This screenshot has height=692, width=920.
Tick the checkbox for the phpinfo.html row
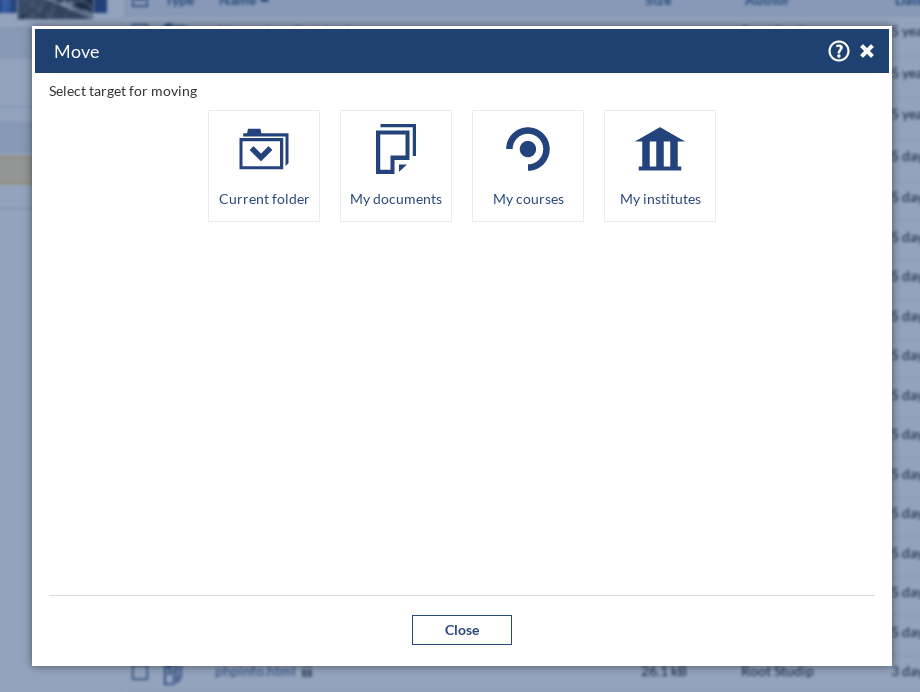click(141, 673)
